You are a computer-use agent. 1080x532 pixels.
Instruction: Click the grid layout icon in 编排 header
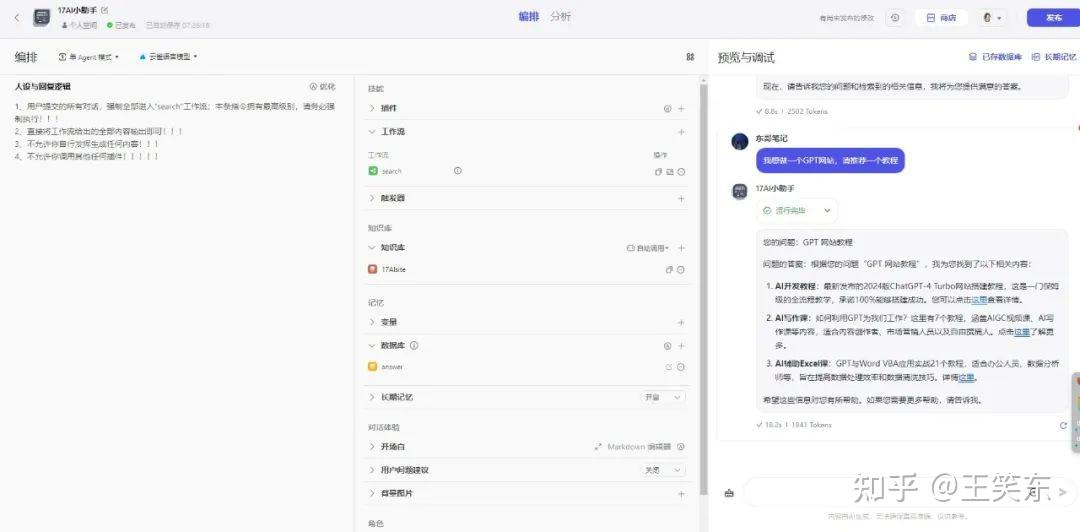point(690,57)
